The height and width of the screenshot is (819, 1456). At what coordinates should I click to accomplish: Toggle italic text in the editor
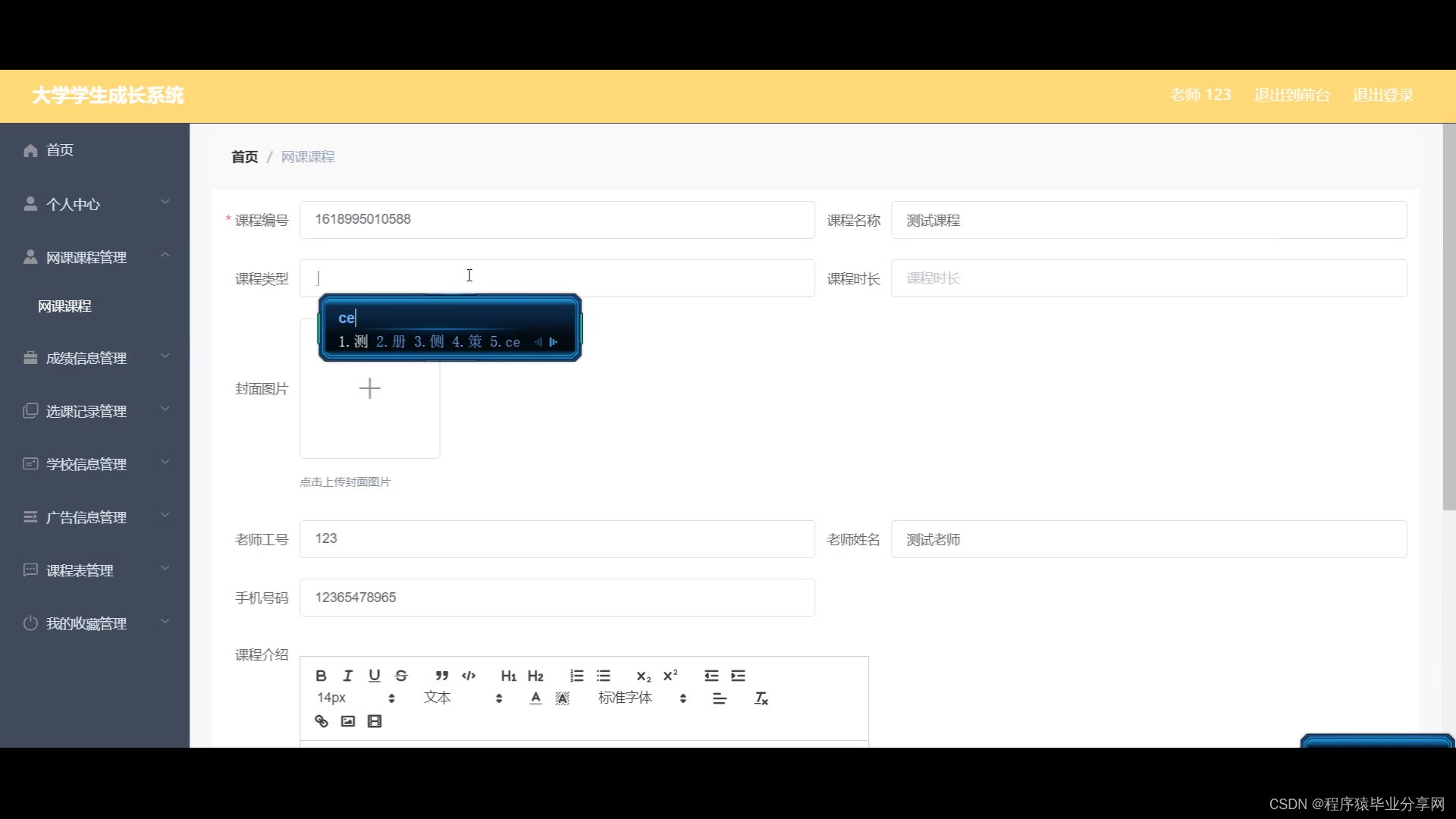coord(347,676)
